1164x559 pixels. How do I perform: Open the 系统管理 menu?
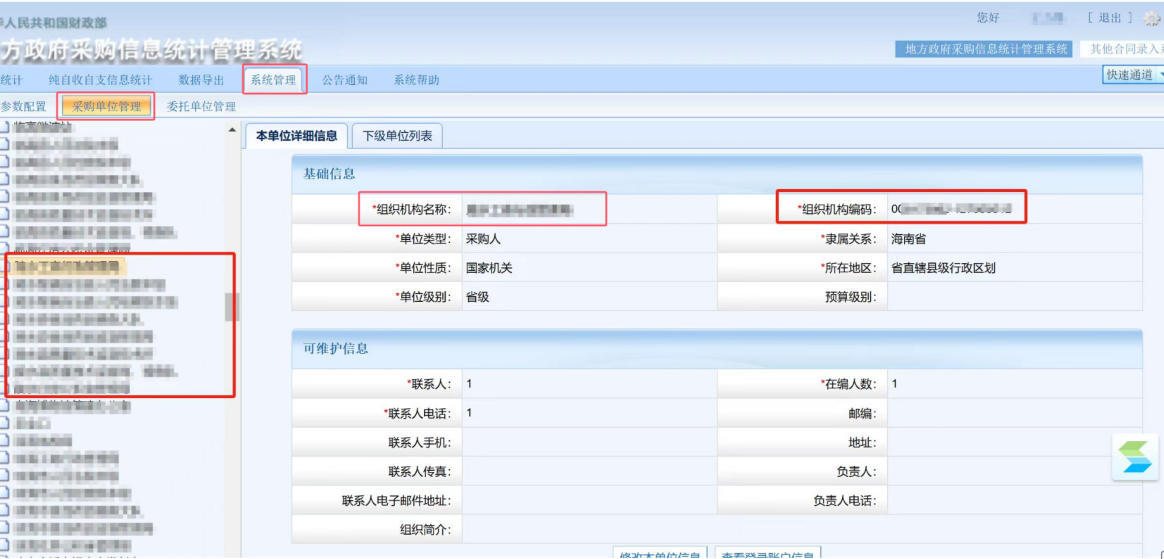(x=273, y=80)
